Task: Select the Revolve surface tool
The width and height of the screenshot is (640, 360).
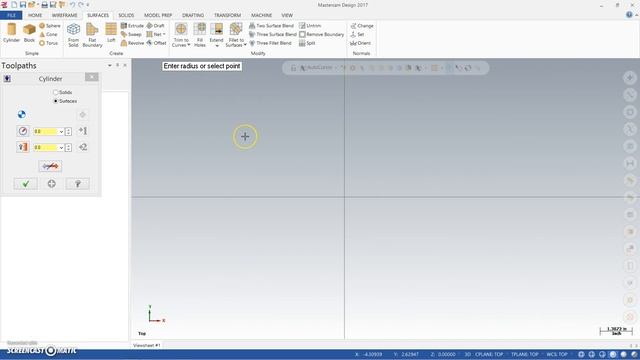Action: 132,43
